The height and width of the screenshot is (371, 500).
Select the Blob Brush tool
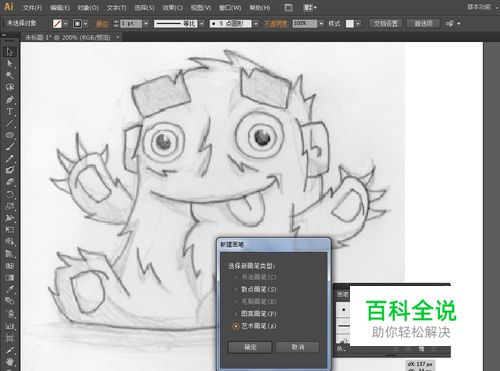10,170
